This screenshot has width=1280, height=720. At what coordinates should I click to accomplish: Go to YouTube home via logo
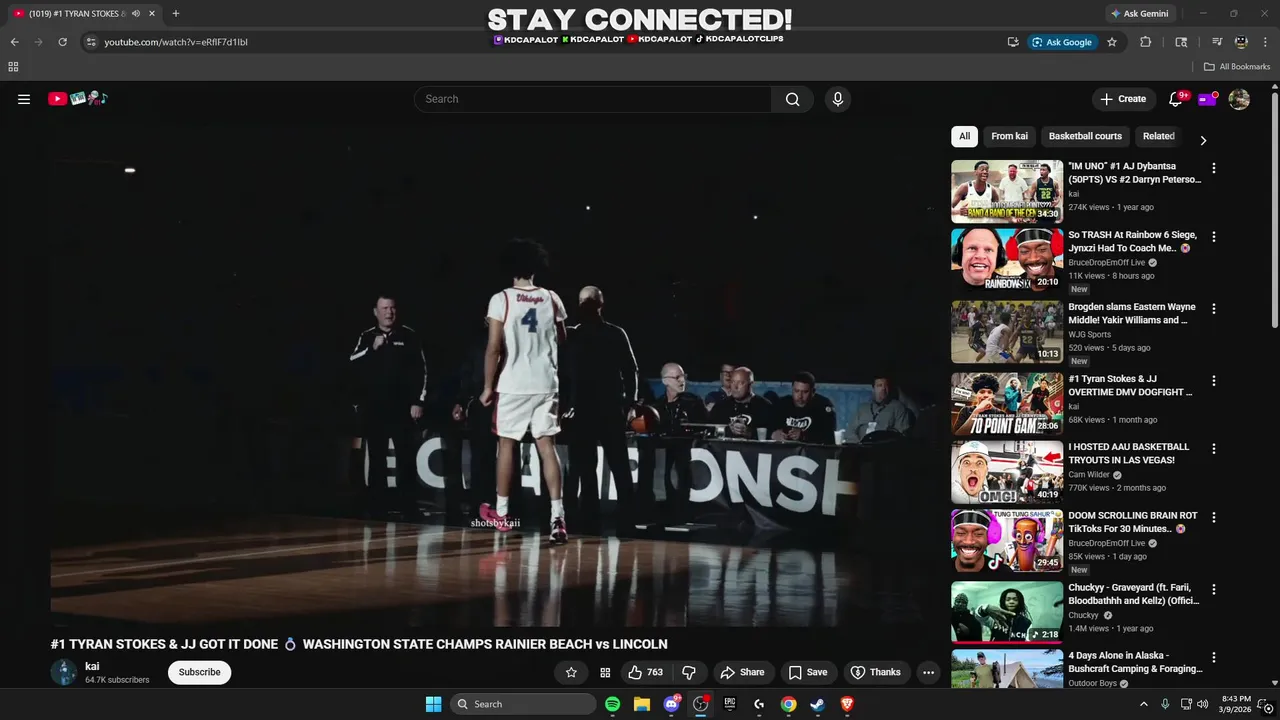pyautogui.click(x=78, y=99)
